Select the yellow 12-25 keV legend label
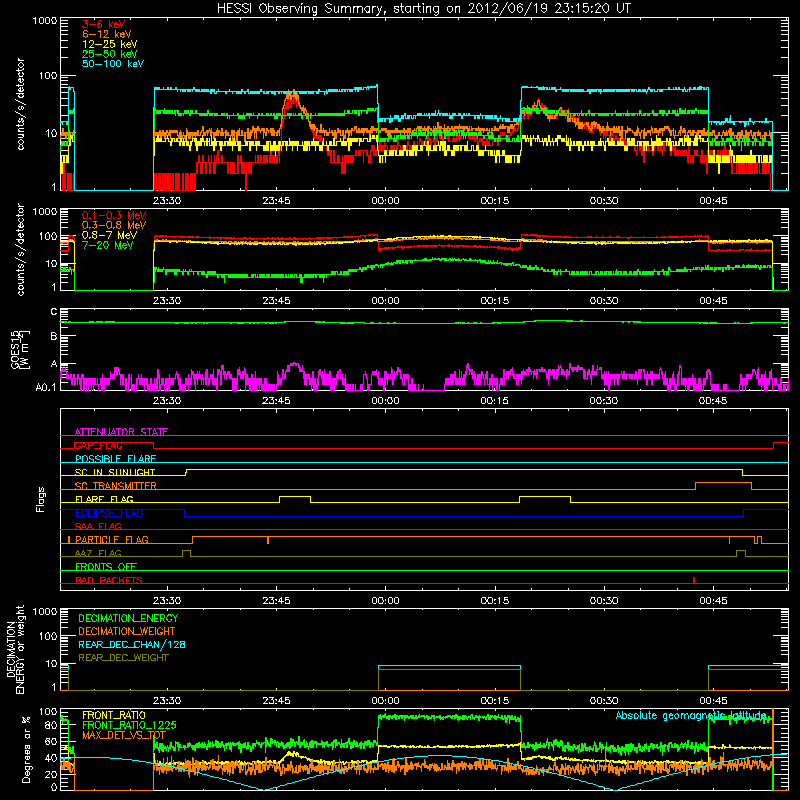This screenshot has width=800, height=800. coord(109,44)
